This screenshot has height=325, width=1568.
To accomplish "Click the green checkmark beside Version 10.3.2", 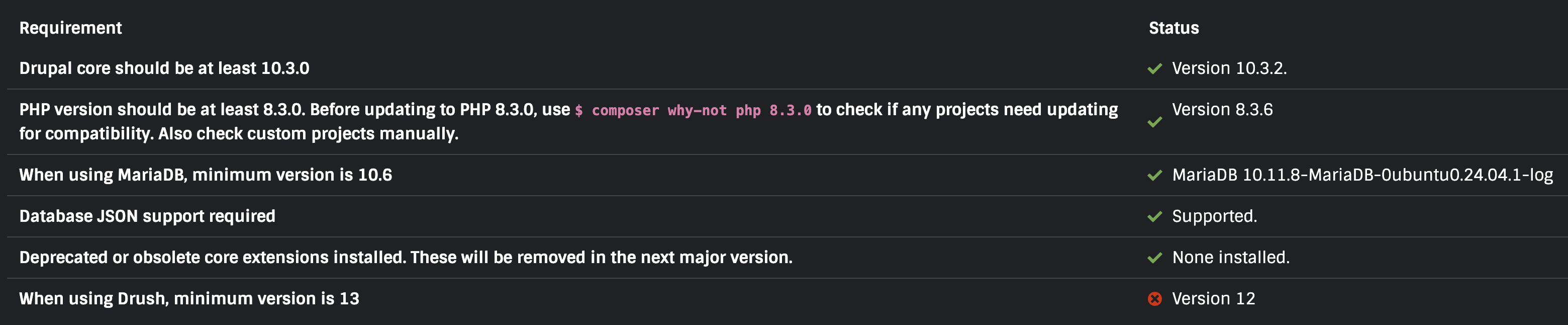I will coord(1154,69).
